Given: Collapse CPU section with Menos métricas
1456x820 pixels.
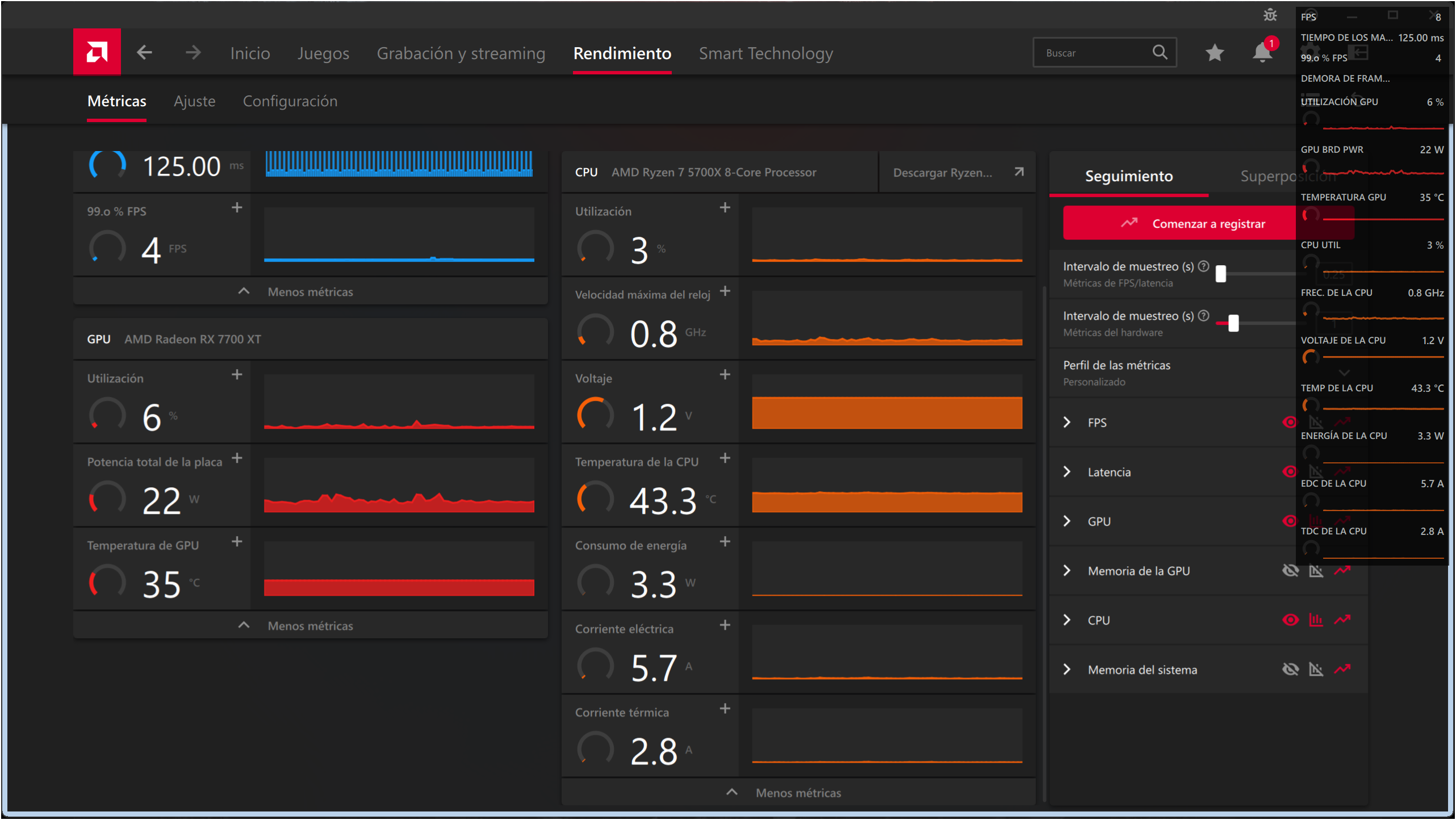Looking at the screenshot, I should pos(798,792).
